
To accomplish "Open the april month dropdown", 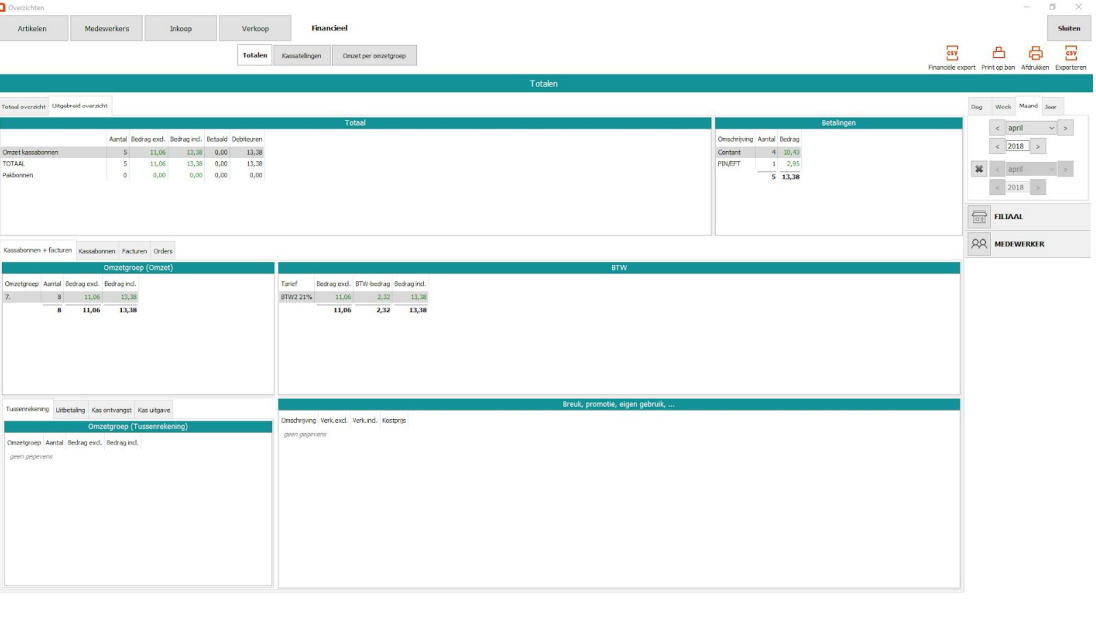I will click(x=1031, y=128).
